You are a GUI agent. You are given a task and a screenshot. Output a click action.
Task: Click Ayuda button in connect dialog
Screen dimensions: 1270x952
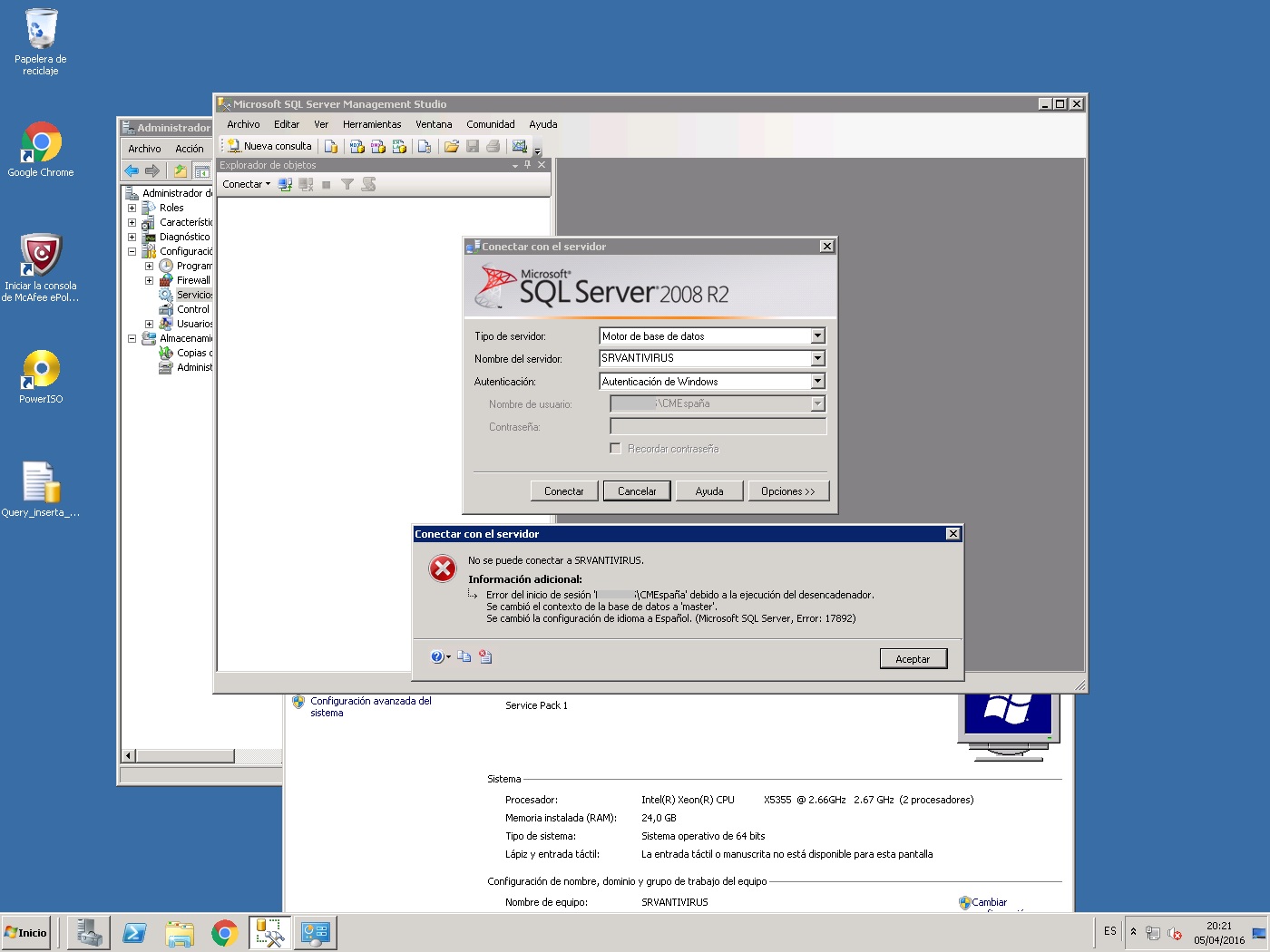coord(709,491)
